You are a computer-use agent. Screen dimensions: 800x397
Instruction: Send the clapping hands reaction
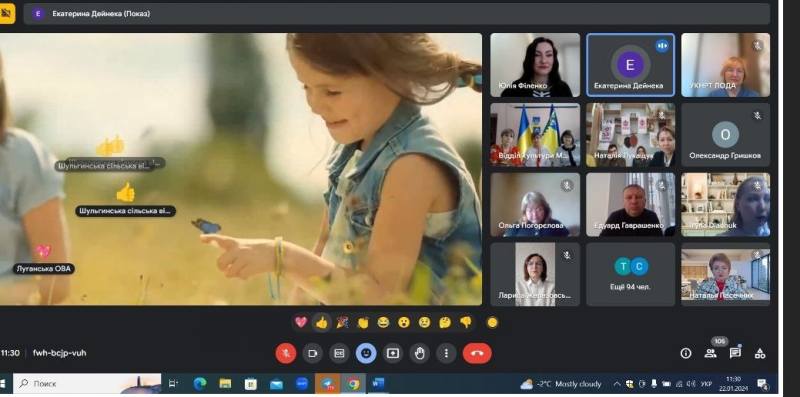click(363, 322)
